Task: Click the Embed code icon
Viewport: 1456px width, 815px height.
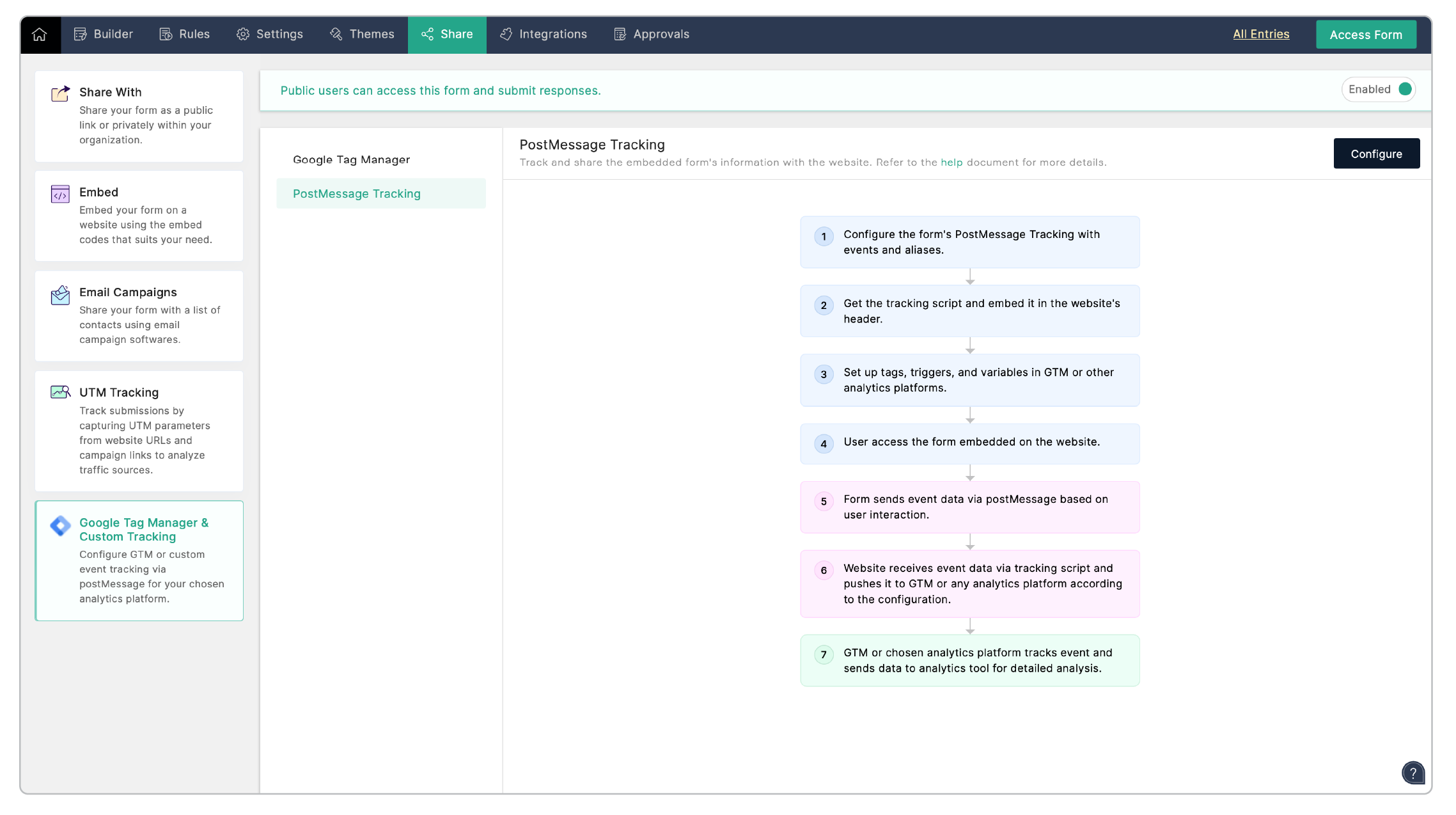Action: click(x=60, y=193)
